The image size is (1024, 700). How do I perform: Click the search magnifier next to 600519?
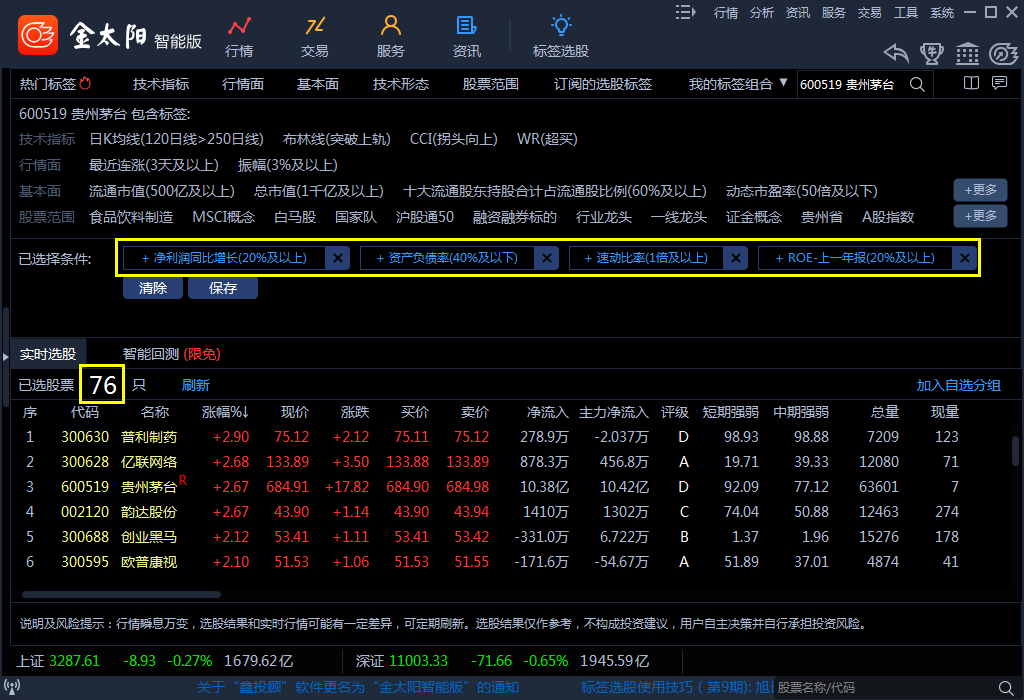(917, 84)
